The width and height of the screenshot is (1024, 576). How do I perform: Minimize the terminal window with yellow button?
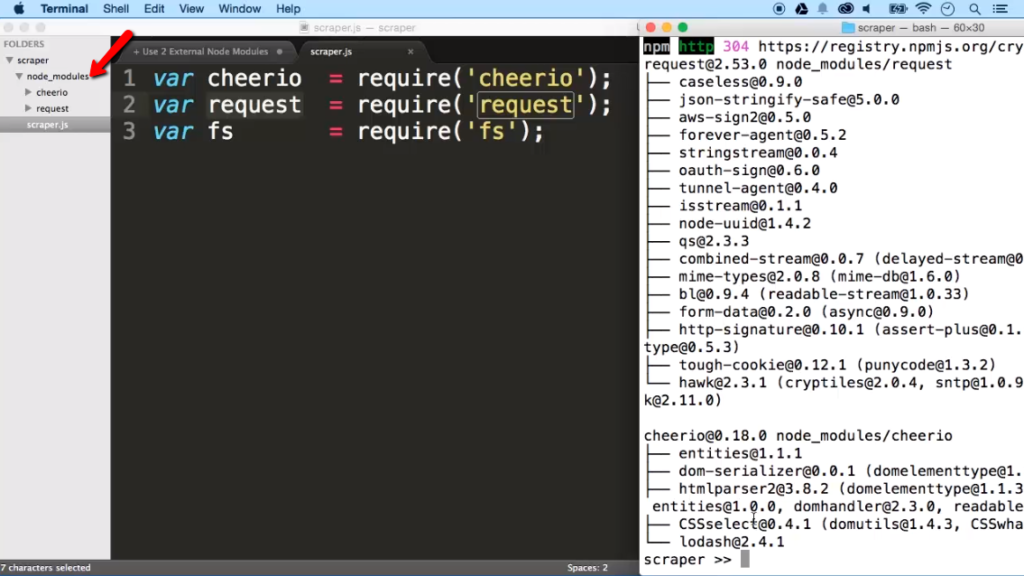pyautogui.click(x=666, y=27)
